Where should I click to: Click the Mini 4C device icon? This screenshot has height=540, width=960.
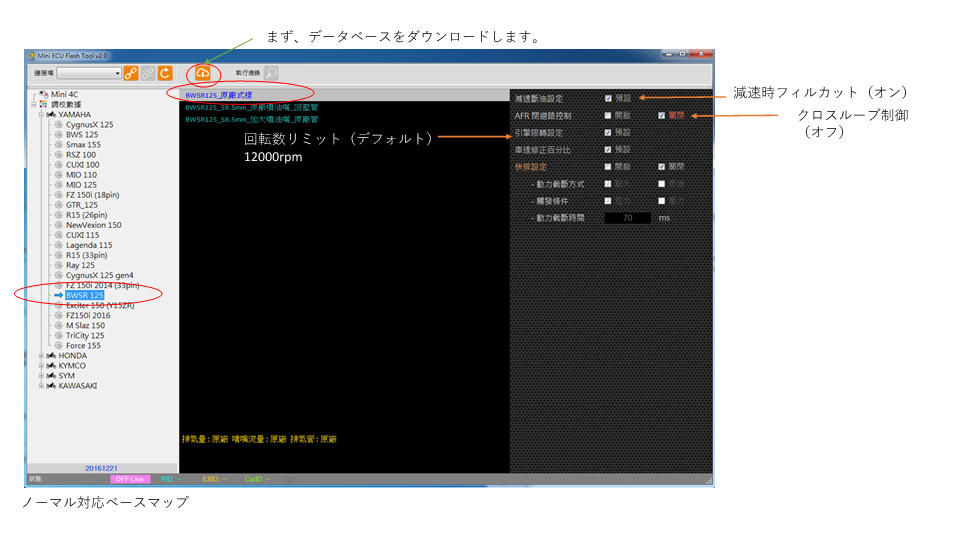43,94
